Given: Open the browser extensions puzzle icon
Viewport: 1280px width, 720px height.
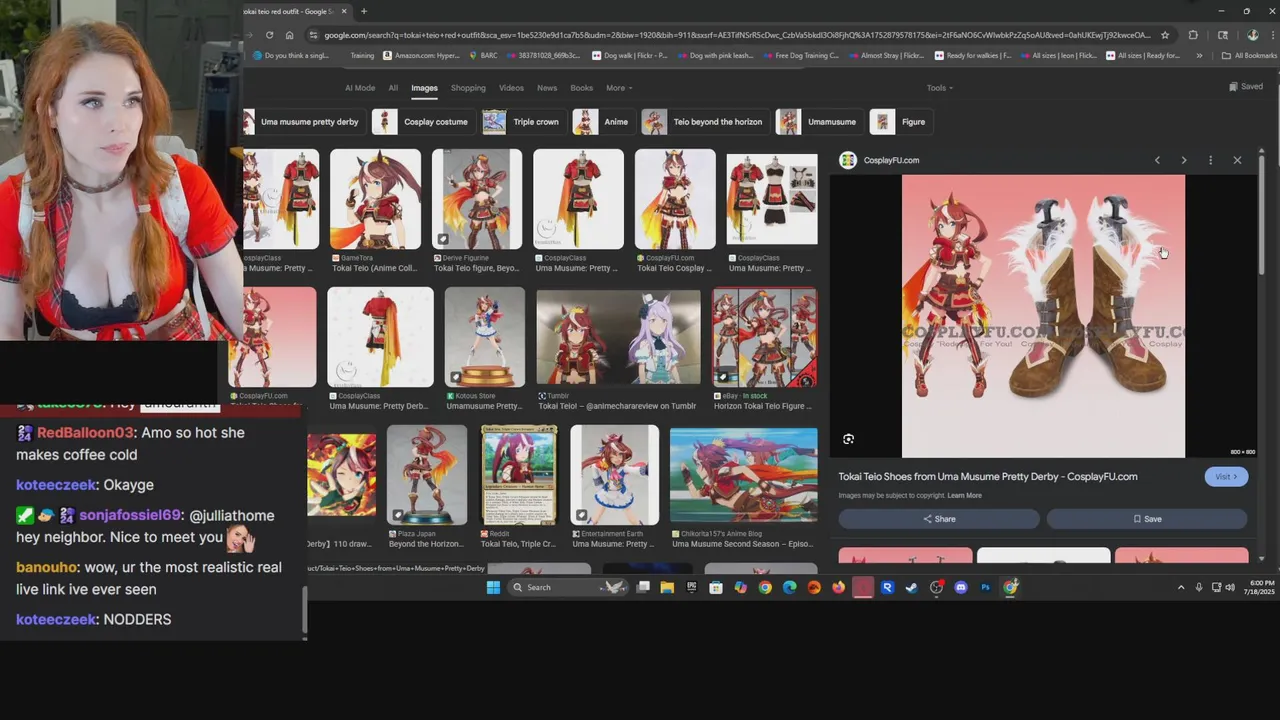Looking at the screenshot, I should click(1193, 35).
